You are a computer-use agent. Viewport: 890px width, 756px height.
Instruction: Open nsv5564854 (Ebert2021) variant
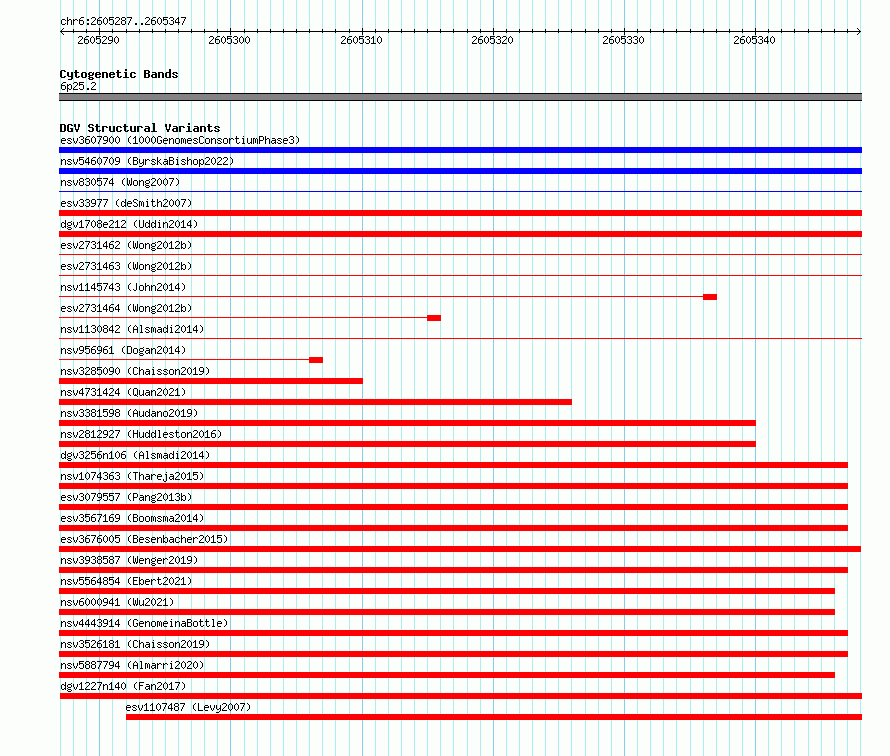coord(126,581)
